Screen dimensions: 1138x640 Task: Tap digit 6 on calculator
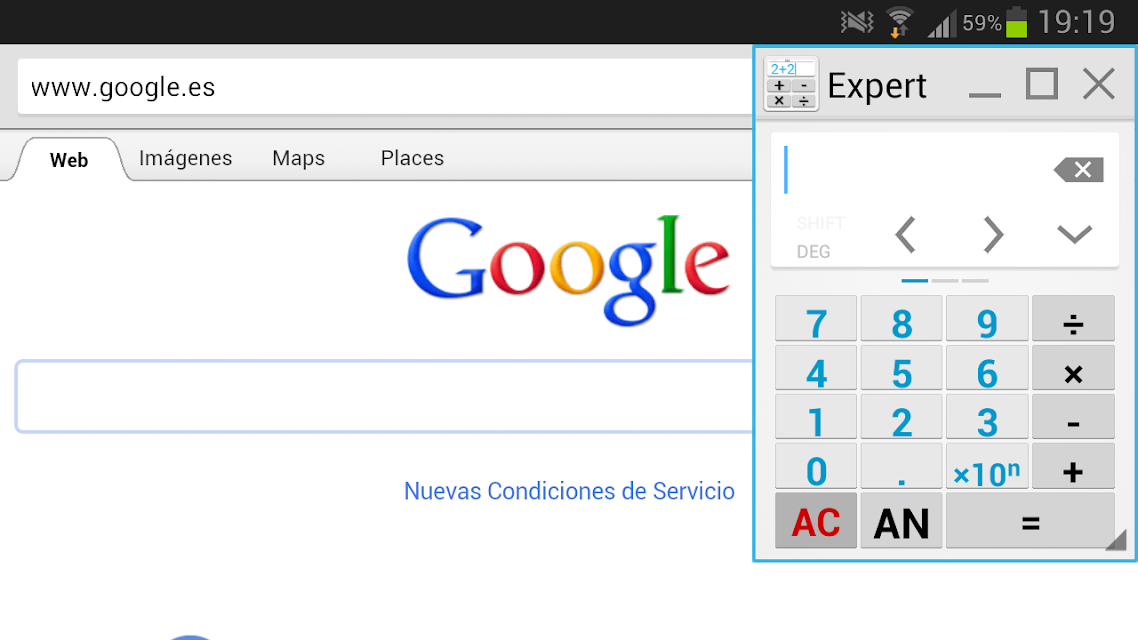pyautogui.click(x=987, y=369)
